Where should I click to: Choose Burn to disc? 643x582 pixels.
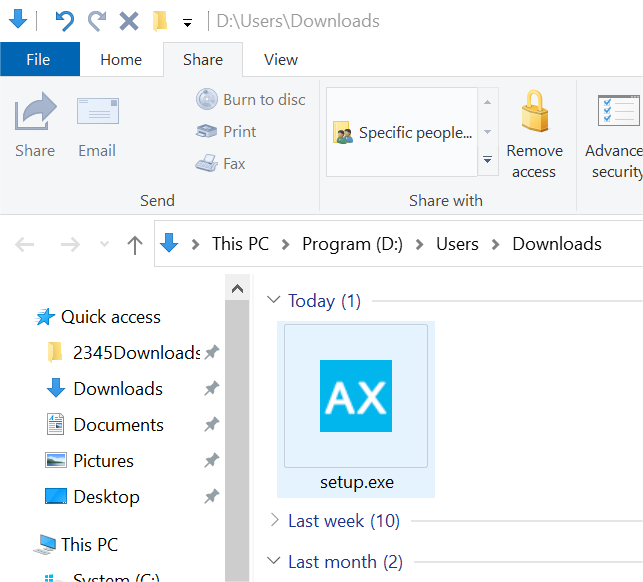[251, 100]
